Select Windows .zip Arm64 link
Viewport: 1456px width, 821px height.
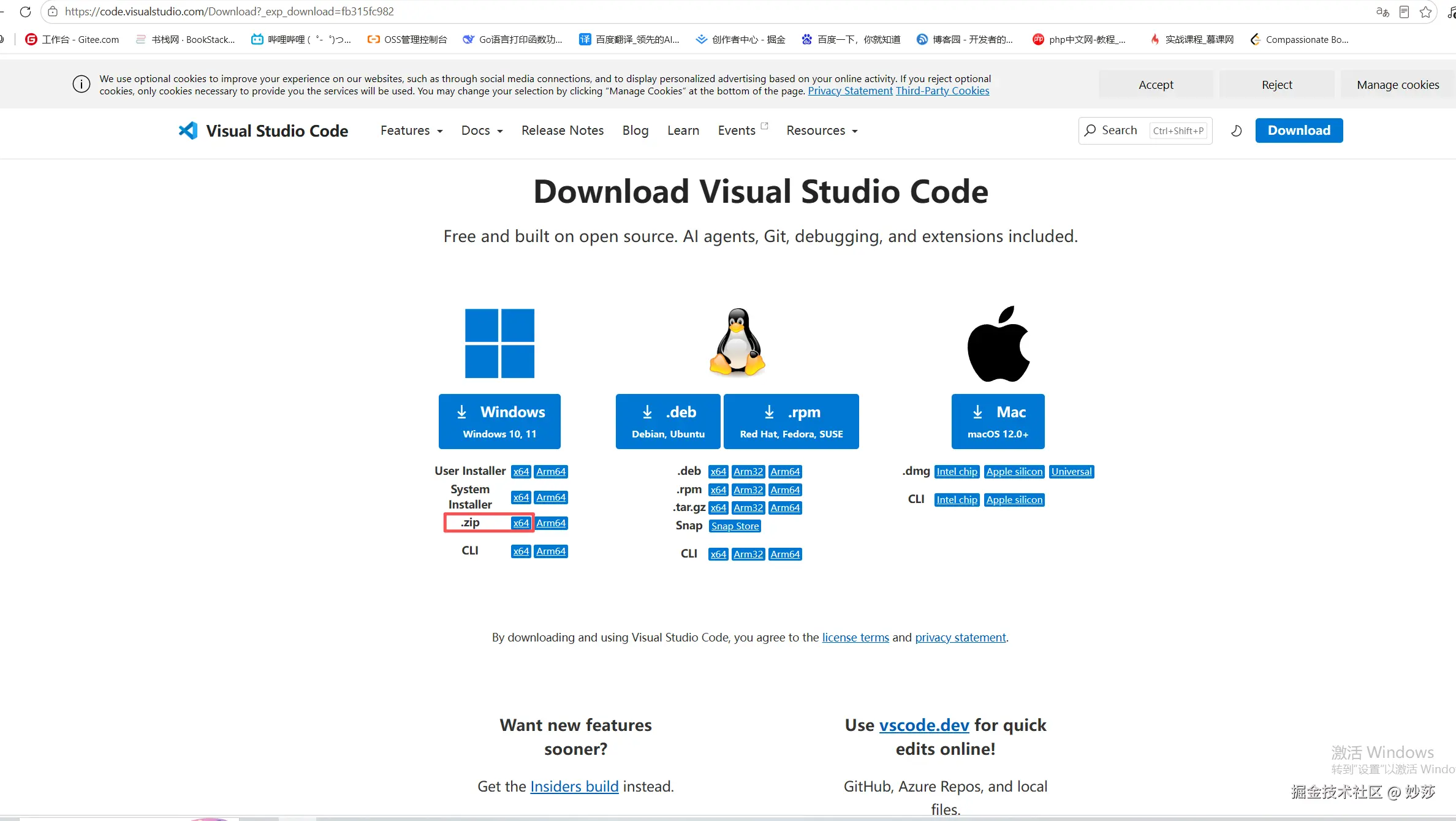point(551,523)
